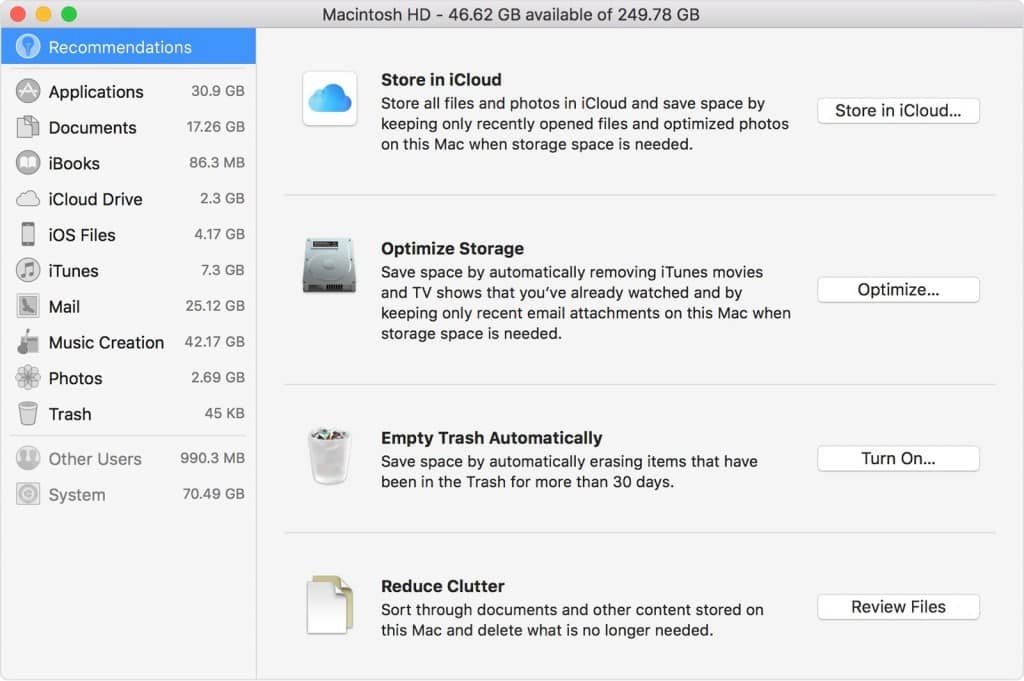Open the System section via its icon
Screen dimensions: 1024x681
point(28,494)
